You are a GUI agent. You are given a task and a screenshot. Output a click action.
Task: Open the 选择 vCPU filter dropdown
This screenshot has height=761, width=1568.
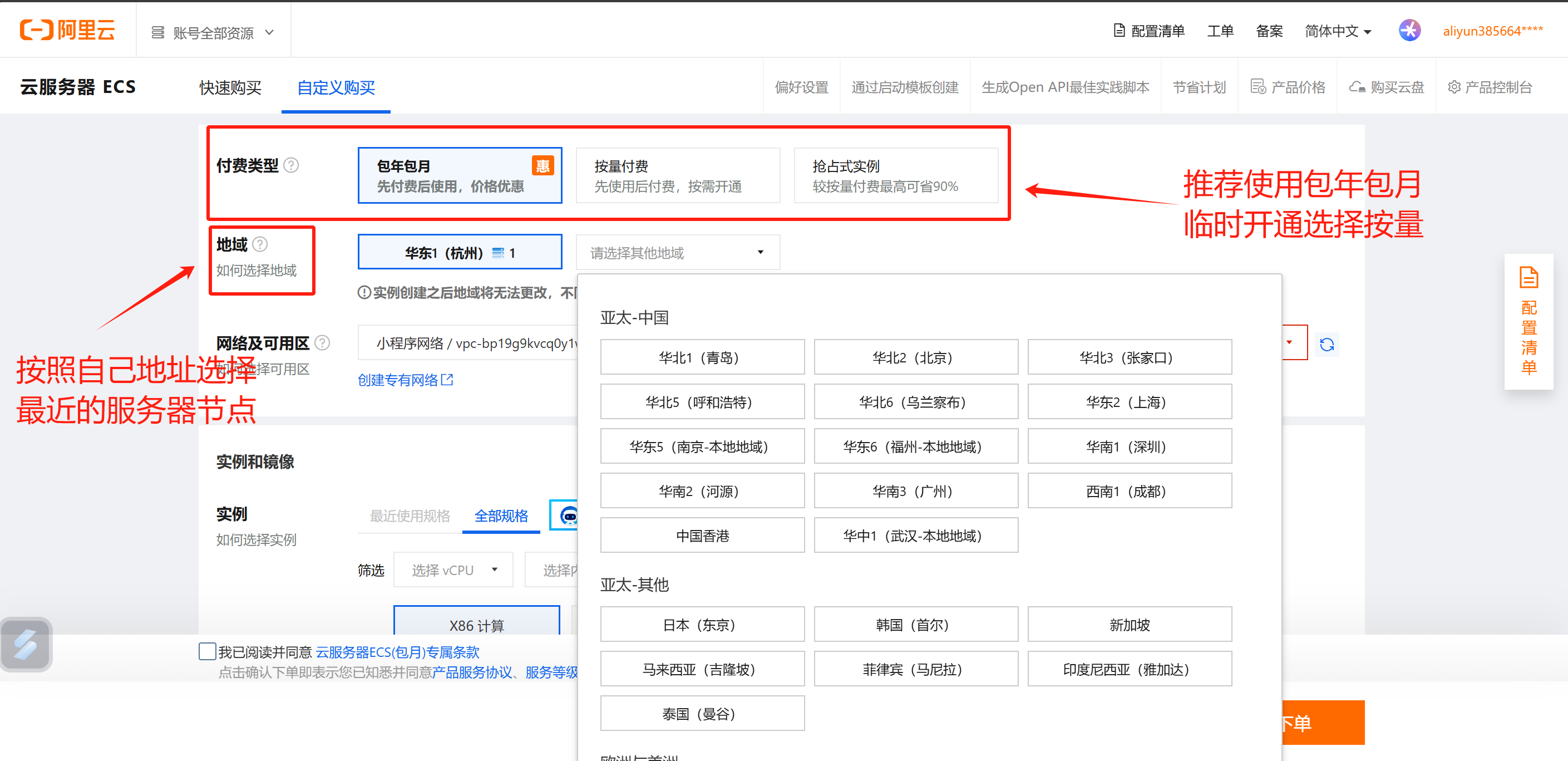[453, 570]
